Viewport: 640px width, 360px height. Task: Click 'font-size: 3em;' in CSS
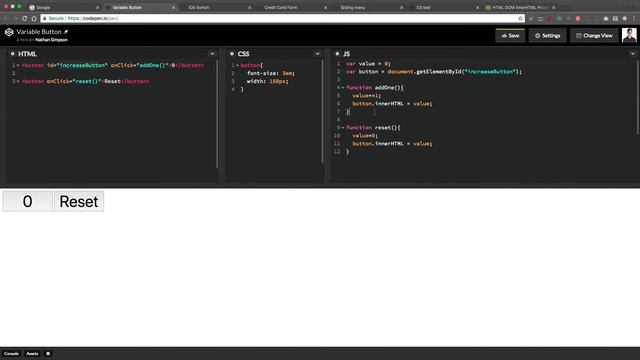(x=271, y=73)
